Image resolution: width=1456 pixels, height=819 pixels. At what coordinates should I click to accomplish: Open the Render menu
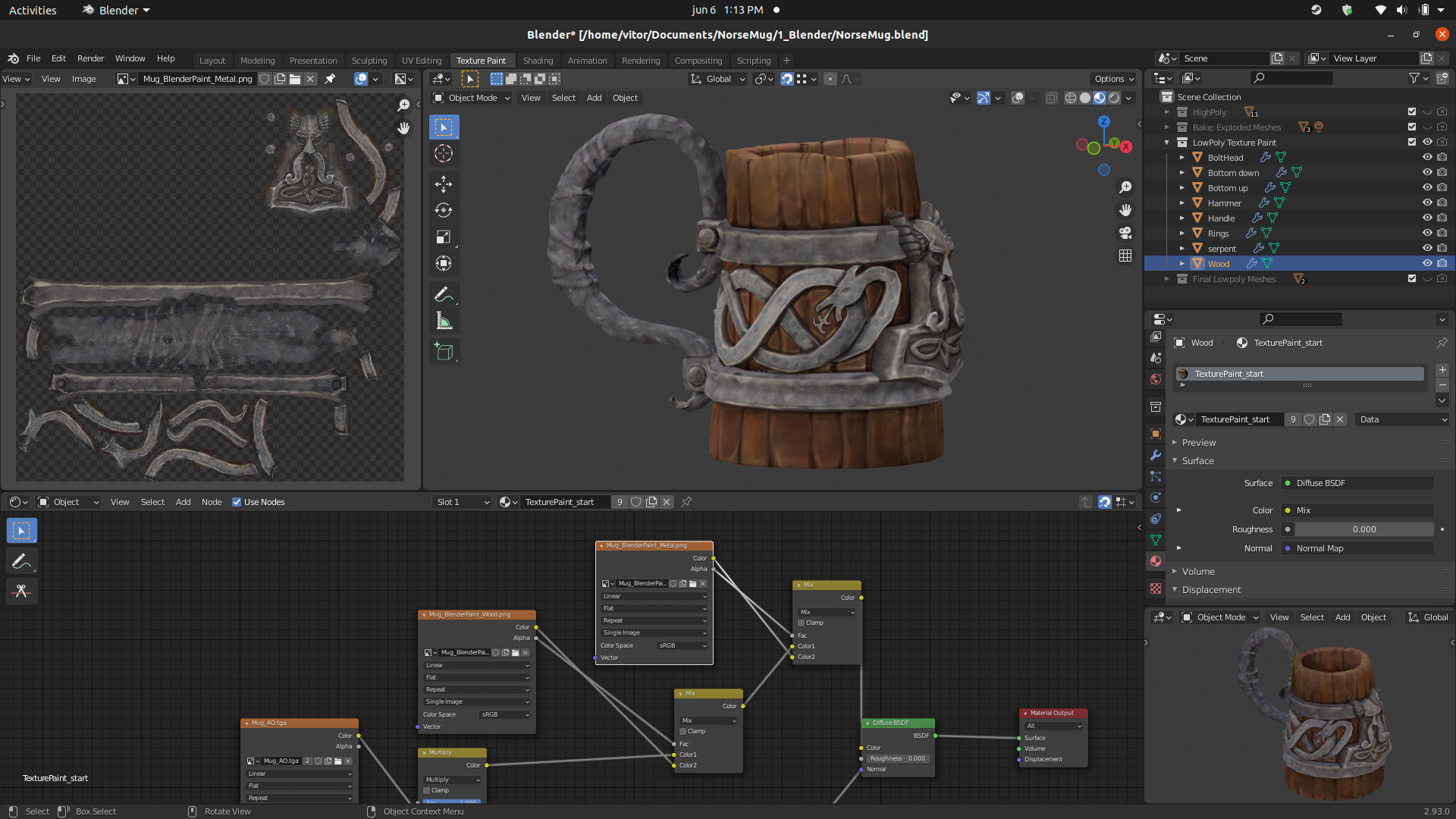(90, 58)
